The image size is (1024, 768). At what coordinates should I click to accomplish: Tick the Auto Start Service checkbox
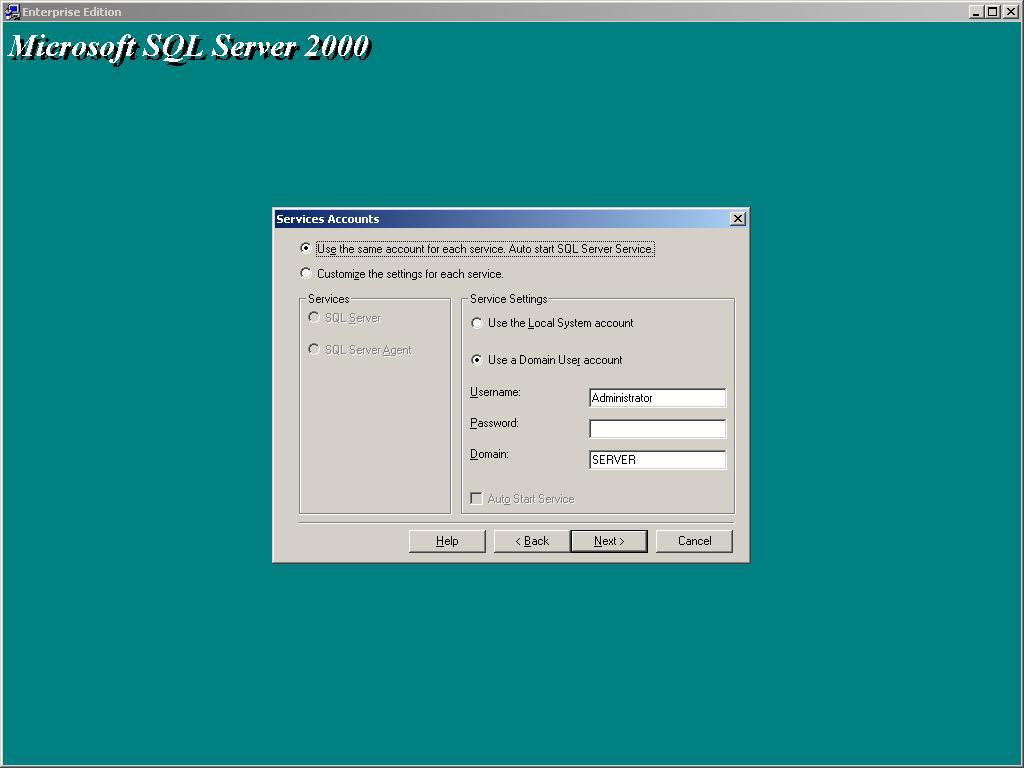click(477, 499)
